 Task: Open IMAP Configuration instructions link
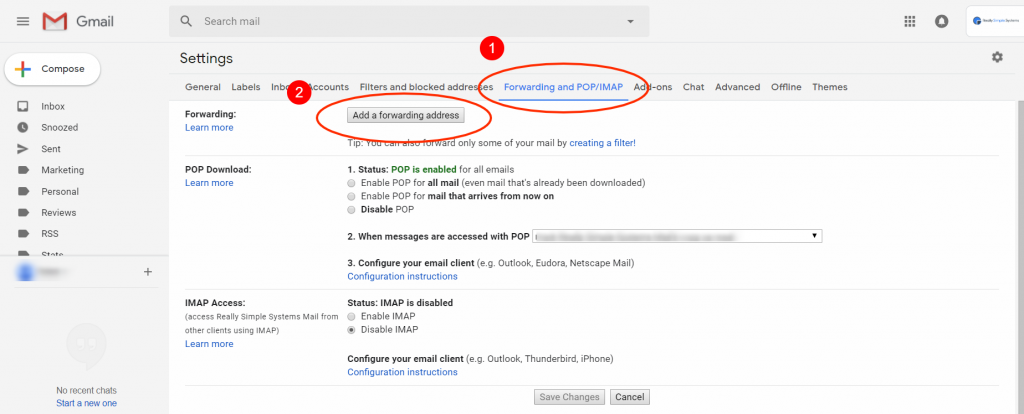click(x=402, y=372)
